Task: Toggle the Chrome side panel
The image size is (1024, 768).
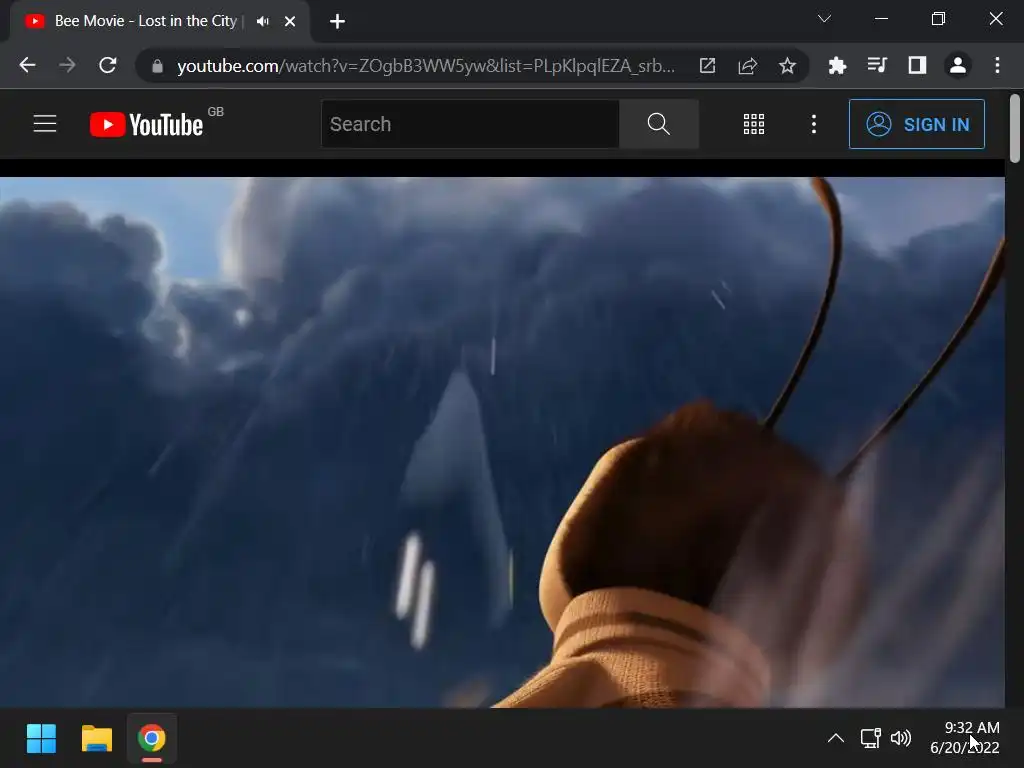Action: [x=917, y=65]
